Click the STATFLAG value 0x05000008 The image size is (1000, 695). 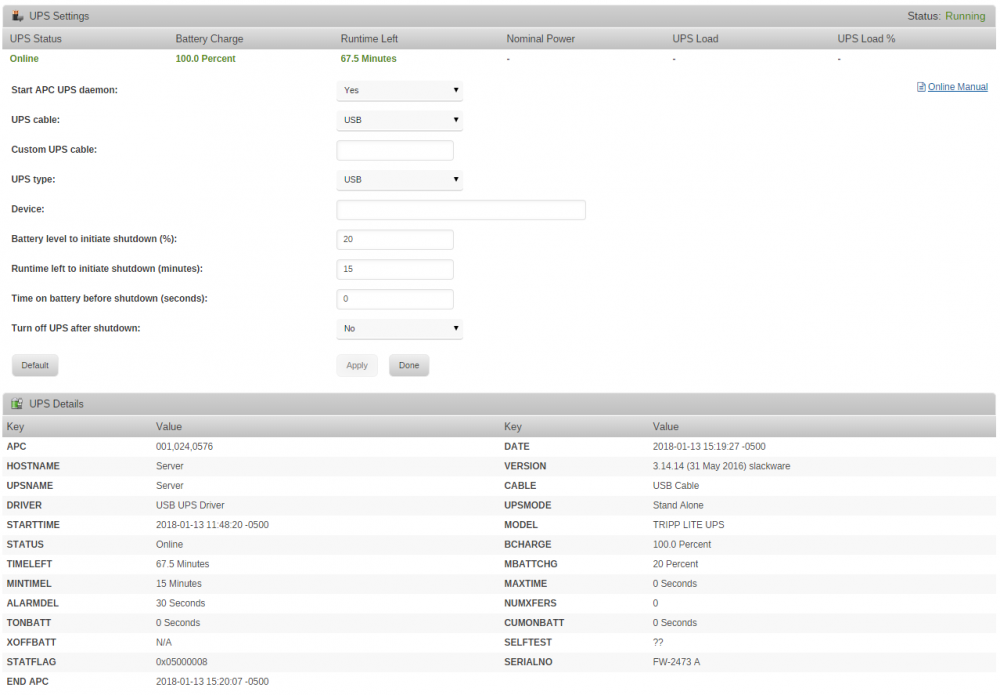click(x=182, y=662)
